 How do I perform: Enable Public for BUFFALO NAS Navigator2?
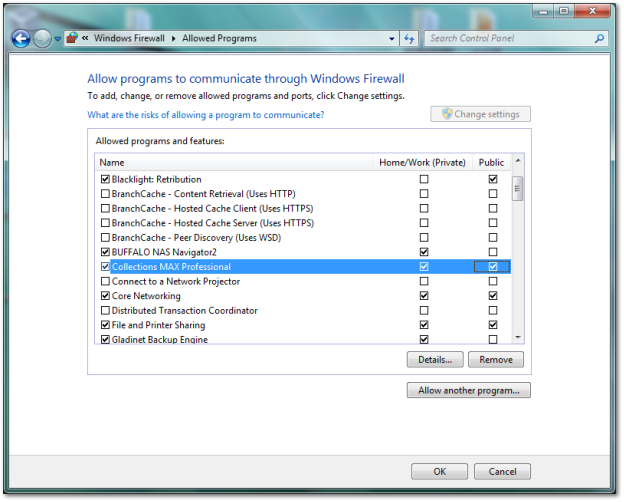pos(493,252)
